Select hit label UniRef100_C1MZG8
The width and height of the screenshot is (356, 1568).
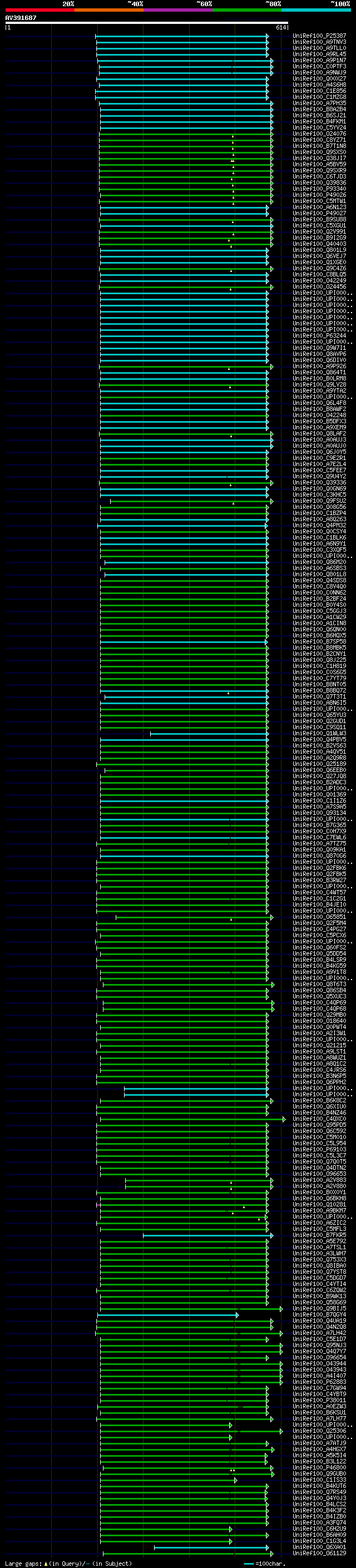tap(319, 97)
